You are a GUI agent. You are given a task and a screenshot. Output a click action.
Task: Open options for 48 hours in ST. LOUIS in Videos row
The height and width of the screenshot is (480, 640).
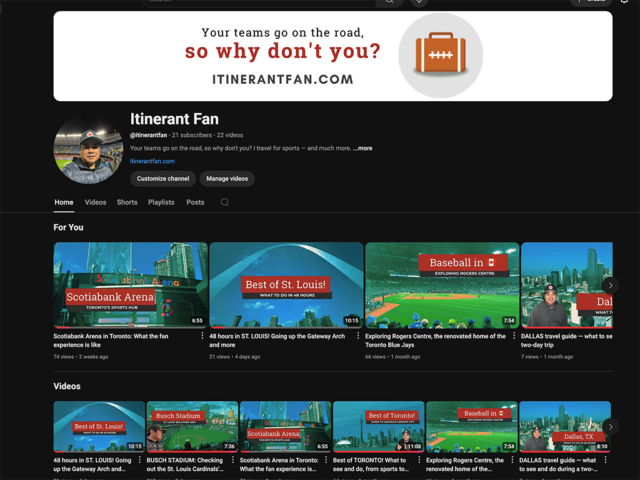coord(140,460)
